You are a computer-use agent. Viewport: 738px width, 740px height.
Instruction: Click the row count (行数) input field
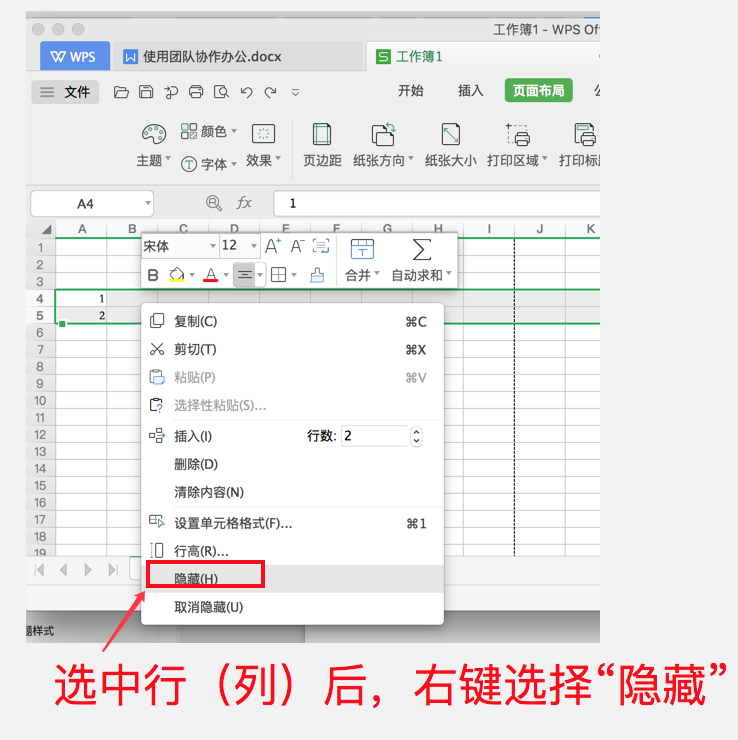pyautogui.click(x=374, y=436)
